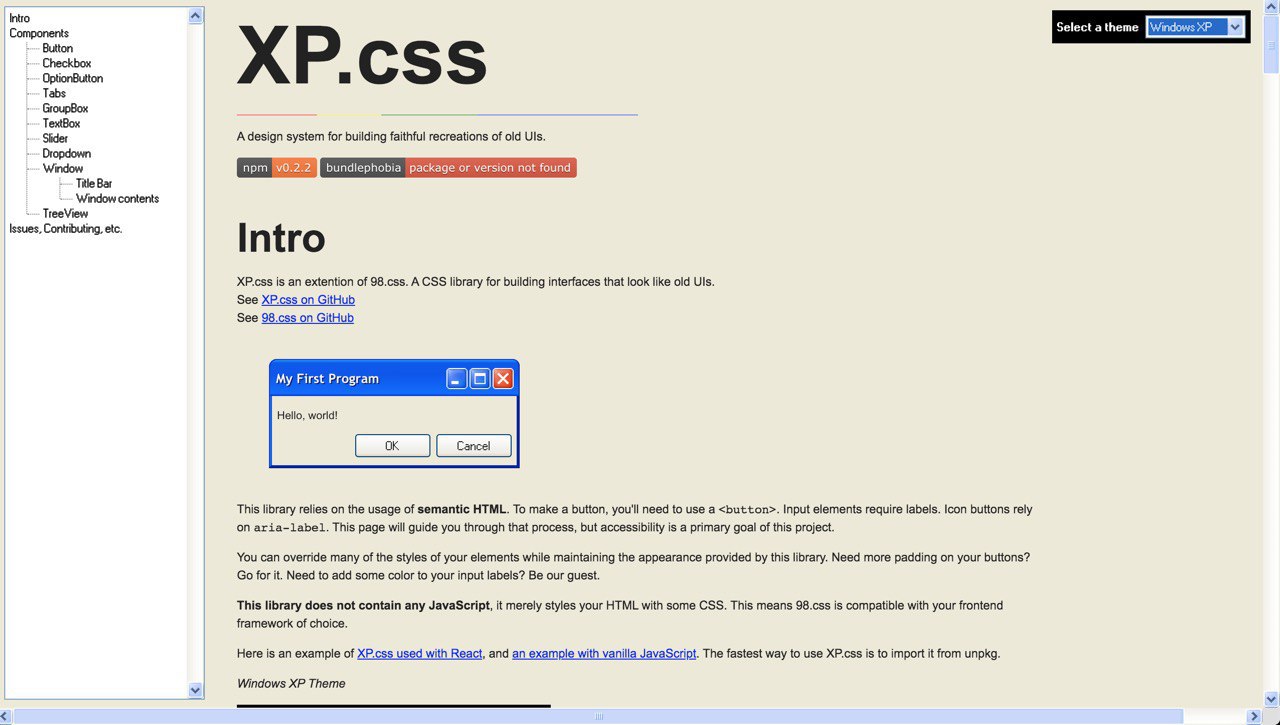
Task: Select Dropdown in the sidebar tree
Action: point(66,153)
